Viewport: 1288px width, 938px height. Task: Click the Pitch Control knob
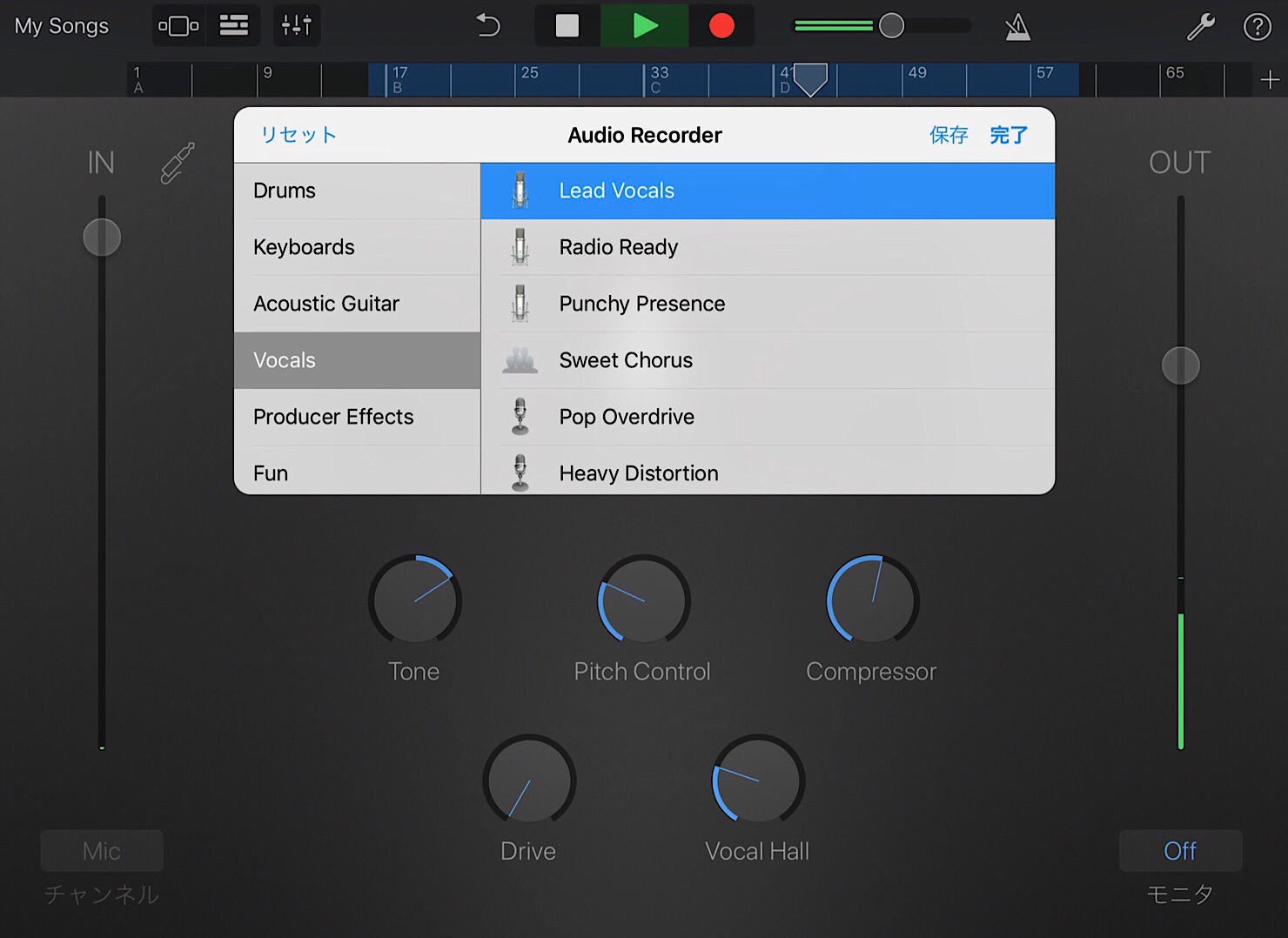point(644,601)
